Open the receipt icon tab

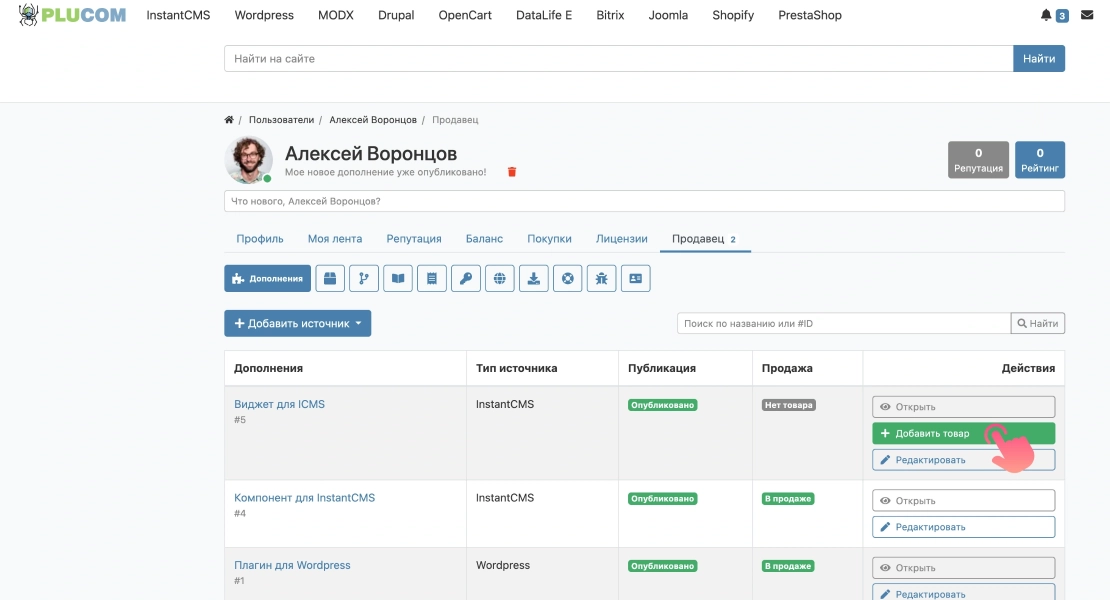432,279
